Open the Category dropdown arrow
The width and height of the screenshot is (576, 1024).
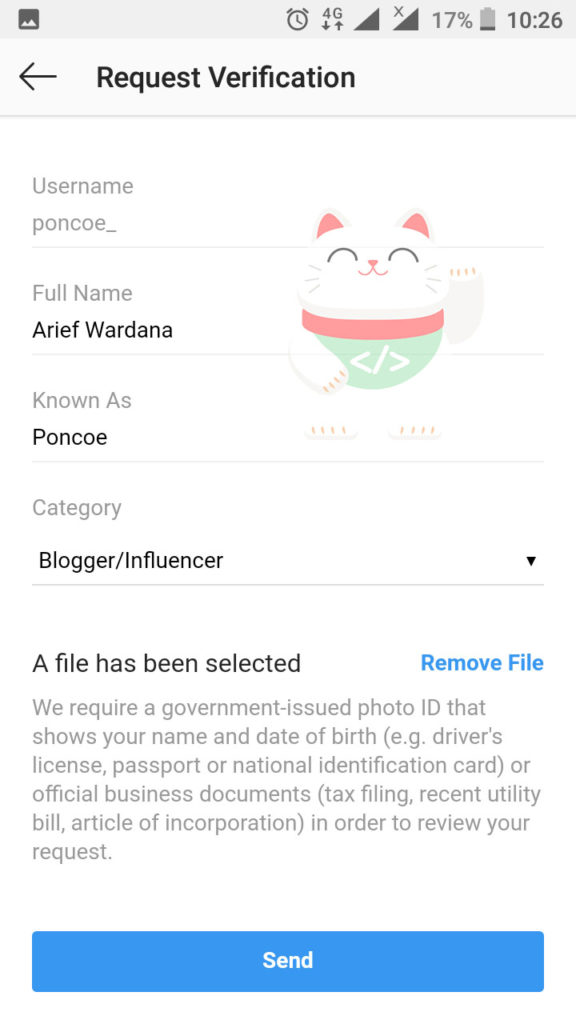pos(531,561)
